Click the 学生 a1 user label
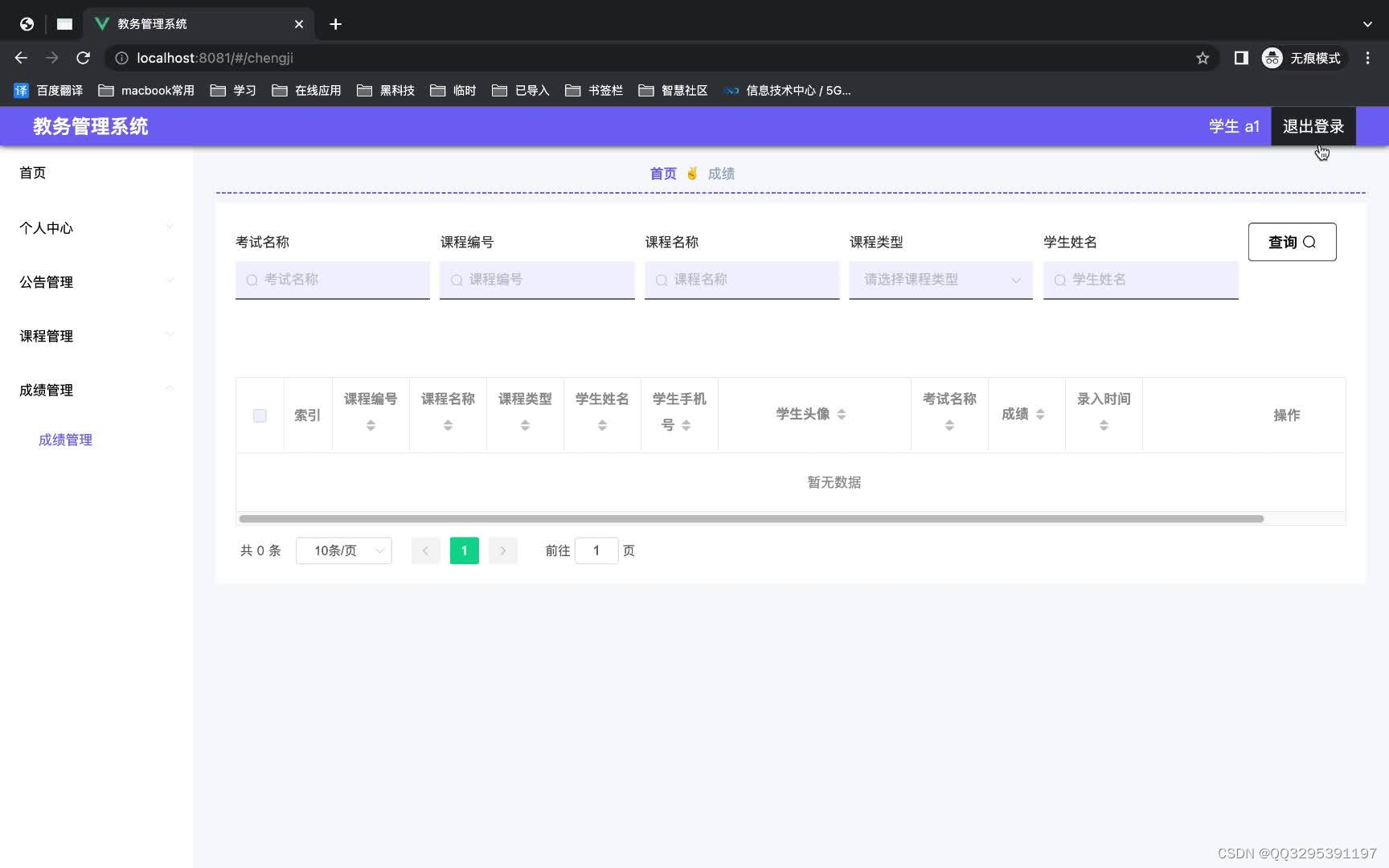This screenshot has height=868, width=1389. click(1234, 126)
